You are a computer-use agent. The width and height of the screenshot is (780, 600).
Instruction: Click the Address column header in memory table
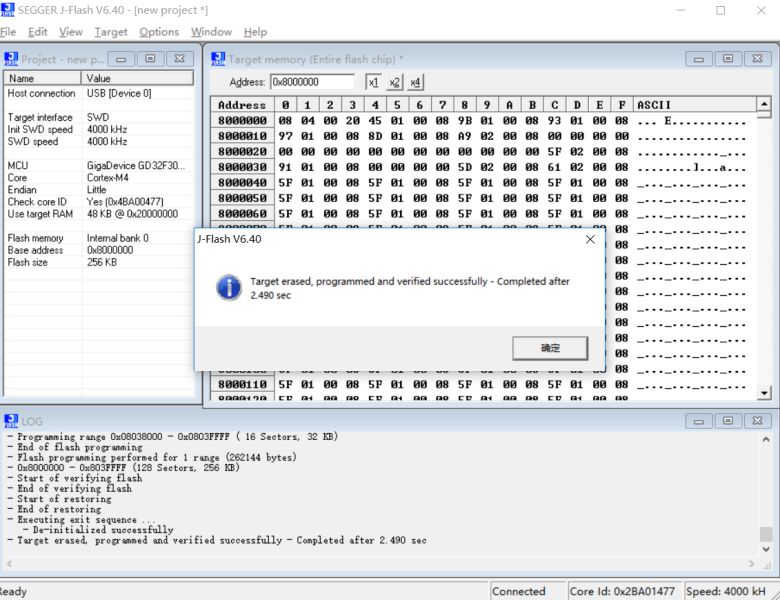[x=242, y=105]
